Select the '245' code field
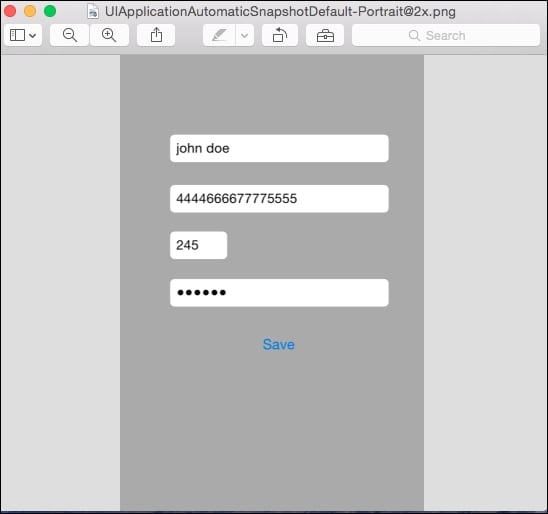 199,245
